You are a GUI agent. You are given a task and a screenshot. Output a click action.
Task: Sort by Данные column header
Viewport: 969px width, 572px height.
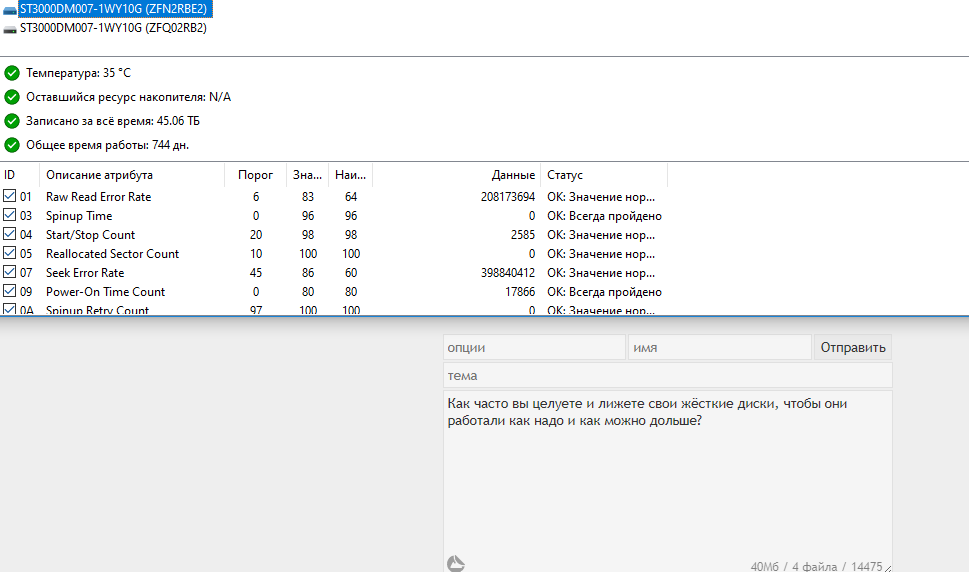click(457, 175)
